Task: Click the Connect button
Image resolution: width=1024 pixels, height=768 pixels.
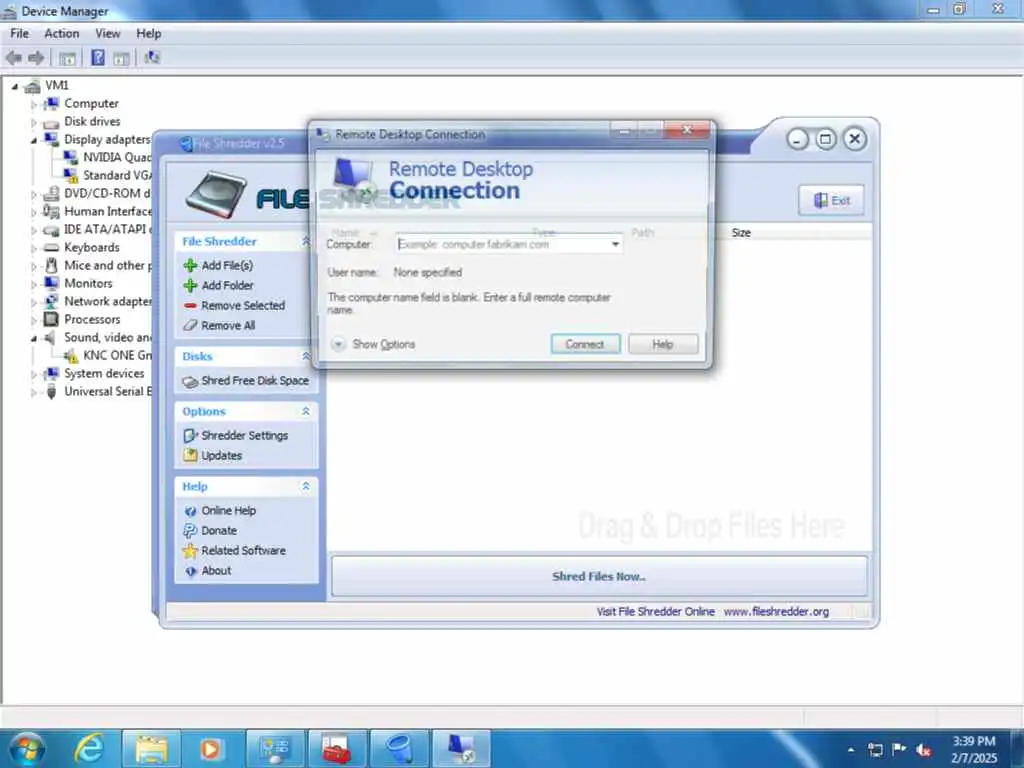Action: click(x=585, y=344)
